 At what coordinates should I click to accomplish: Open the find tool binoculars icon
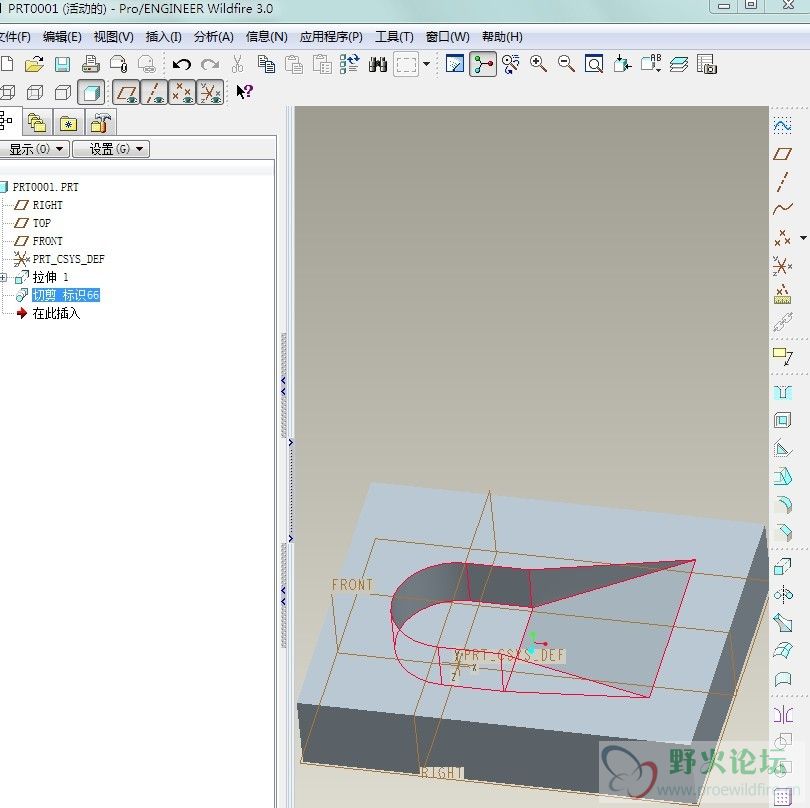point(378,65)
